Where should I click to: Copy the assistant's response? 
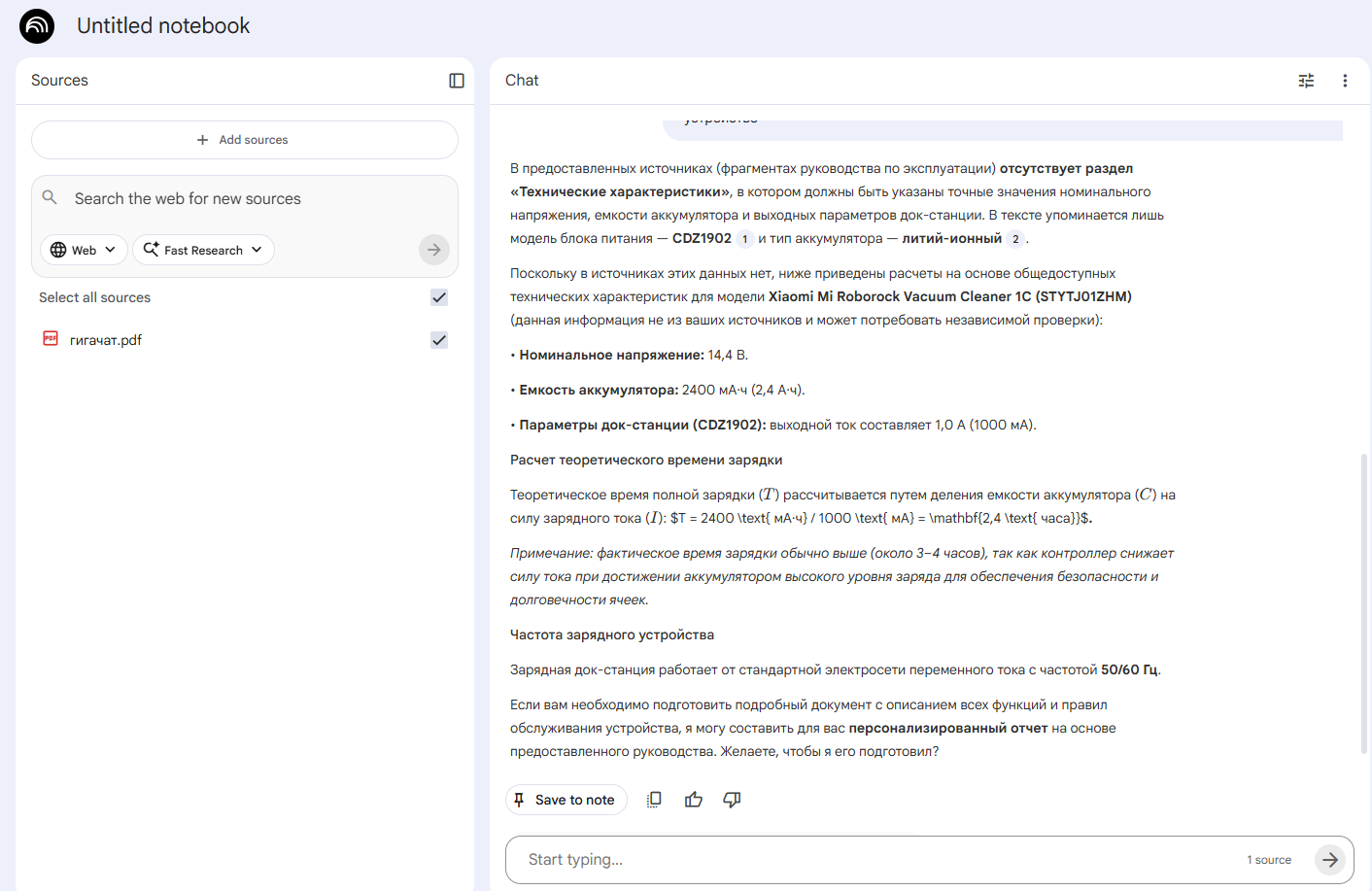click(653, 799)
